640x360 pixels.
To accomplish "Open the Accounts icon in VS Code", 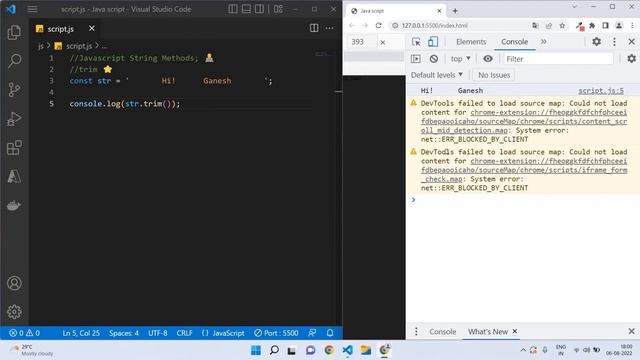I will coord(14,283).
